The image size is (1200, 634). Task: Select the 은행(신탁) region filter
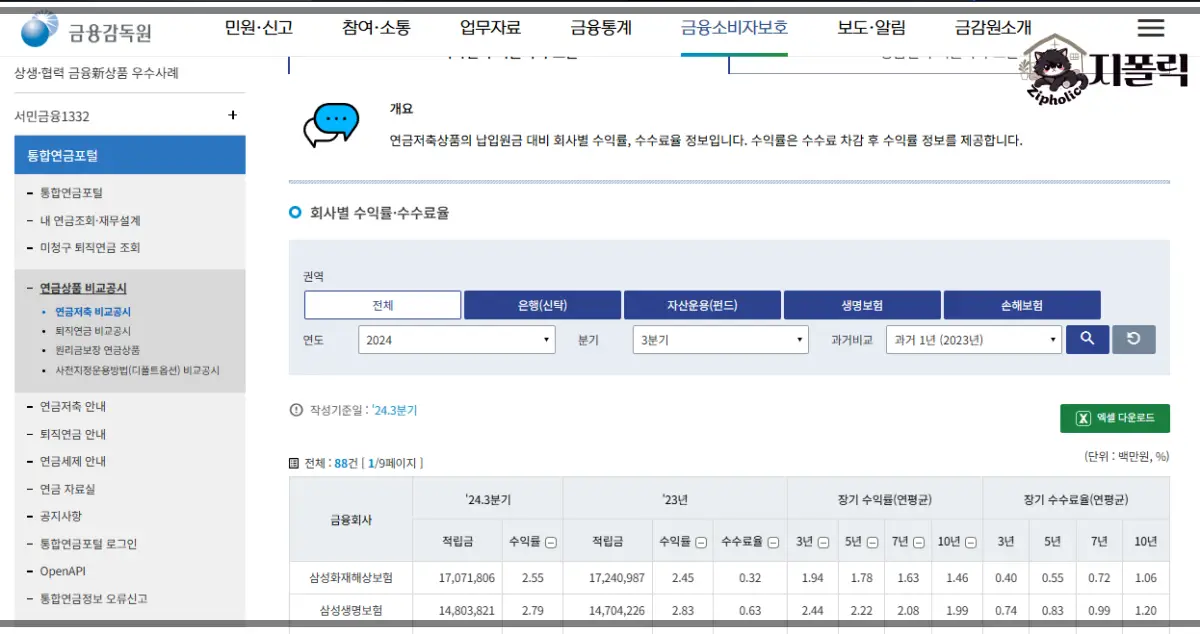(541, 305)
